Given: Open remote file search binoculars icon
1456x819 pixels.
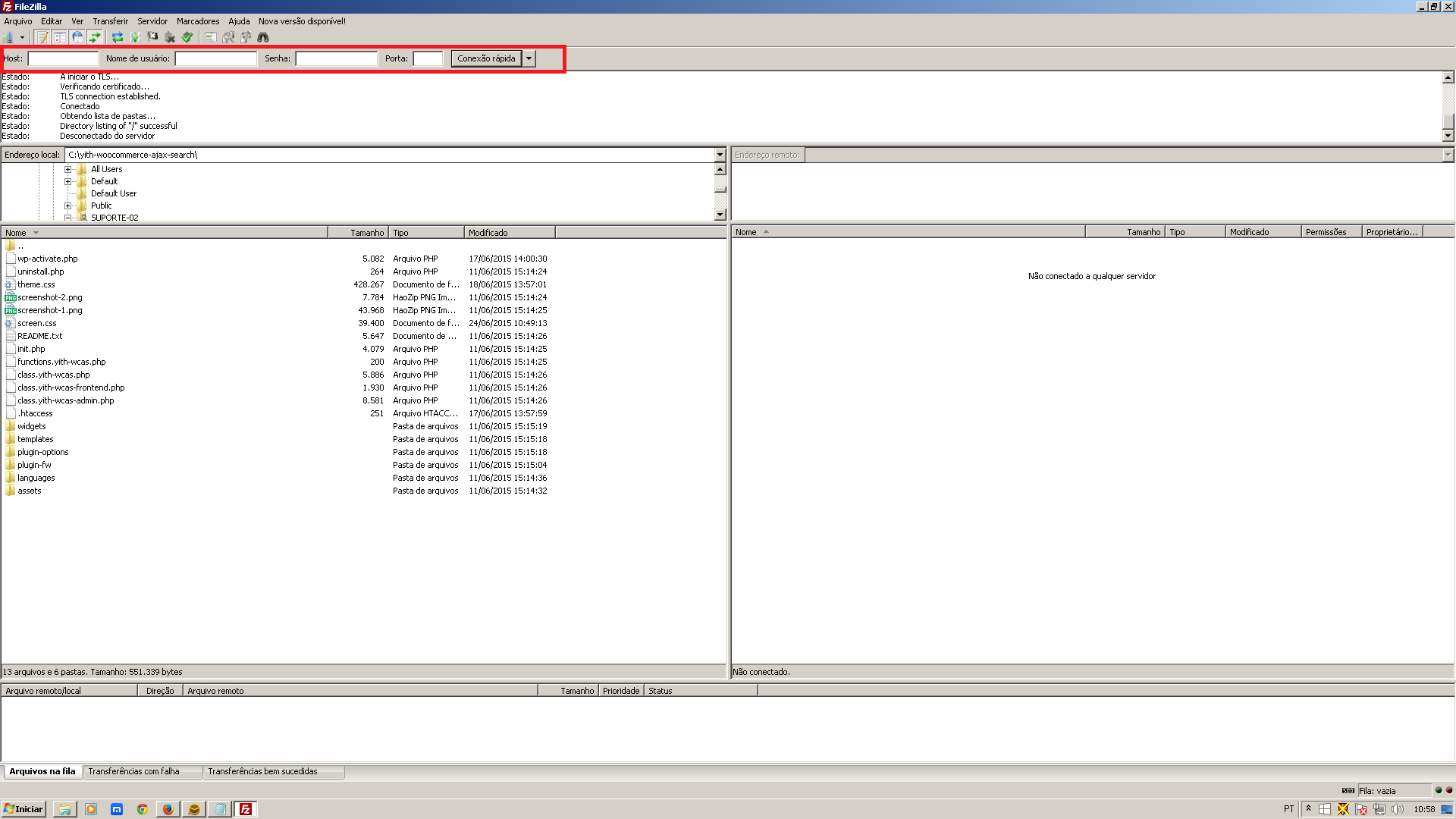Looking at the screenshot, I should pyautogui.click(x=263, y=37).
